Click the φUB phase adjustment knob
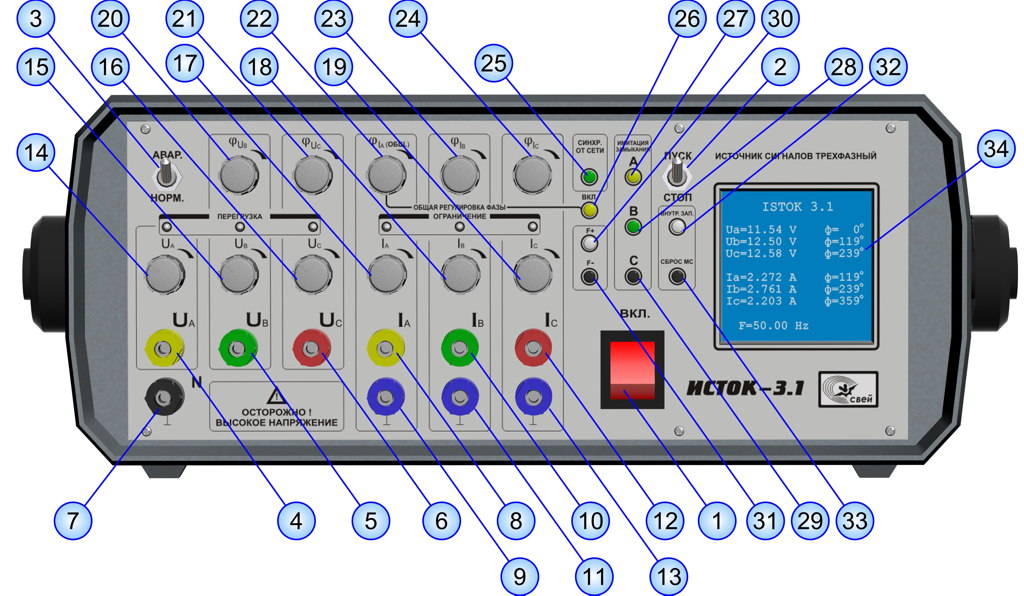The image size is (1024, 596). point(237,176)
